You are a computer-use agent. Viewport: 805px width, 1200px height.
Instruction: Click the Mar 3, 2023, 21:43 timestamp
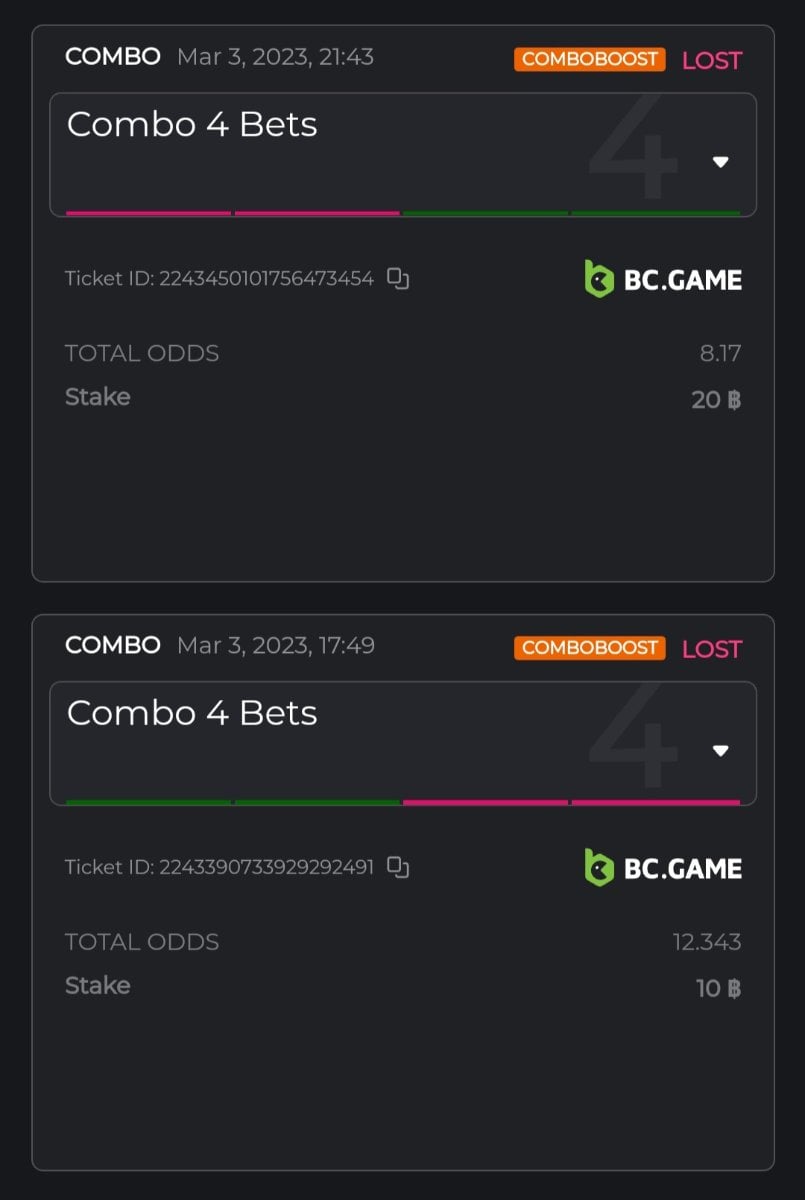pyautogui.click(x=275, y=57)
